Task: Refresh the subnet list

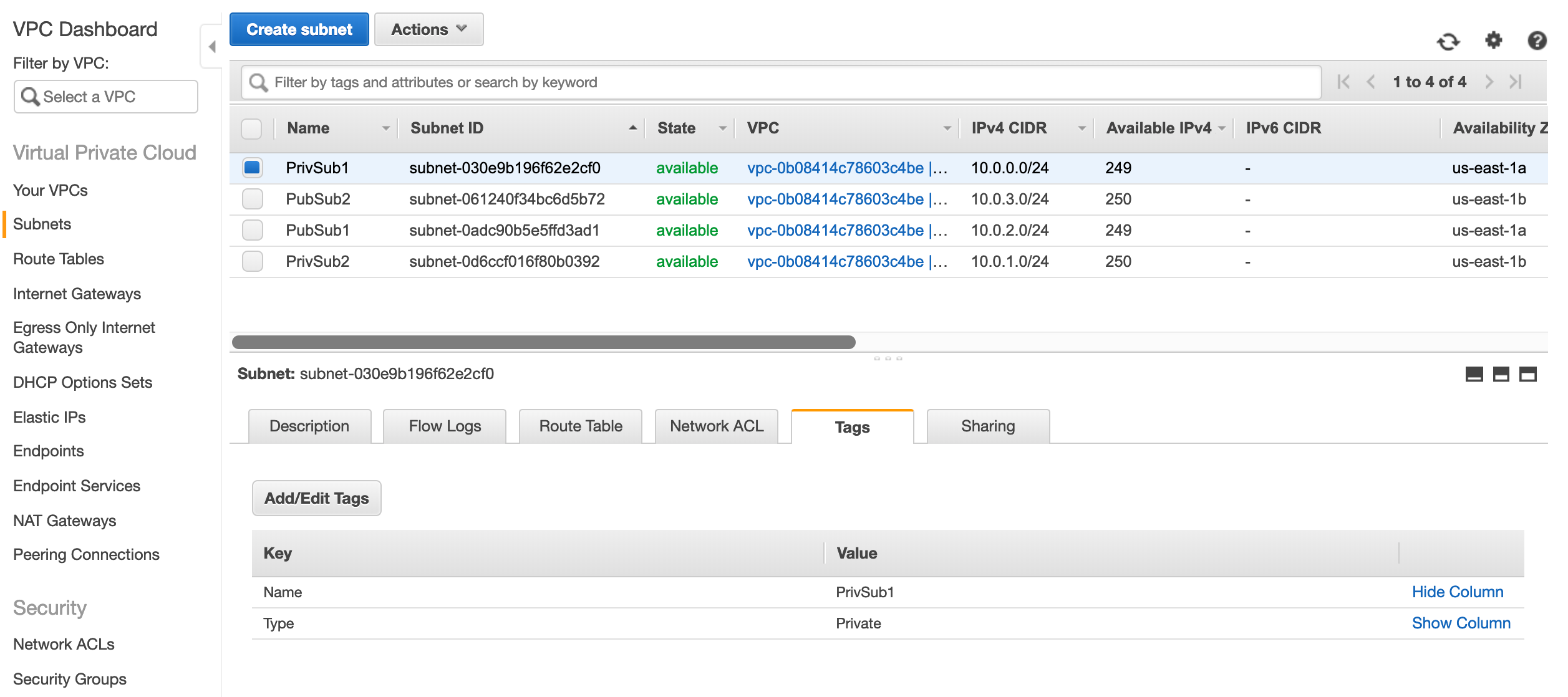Action: click(x=1448, y=41)
